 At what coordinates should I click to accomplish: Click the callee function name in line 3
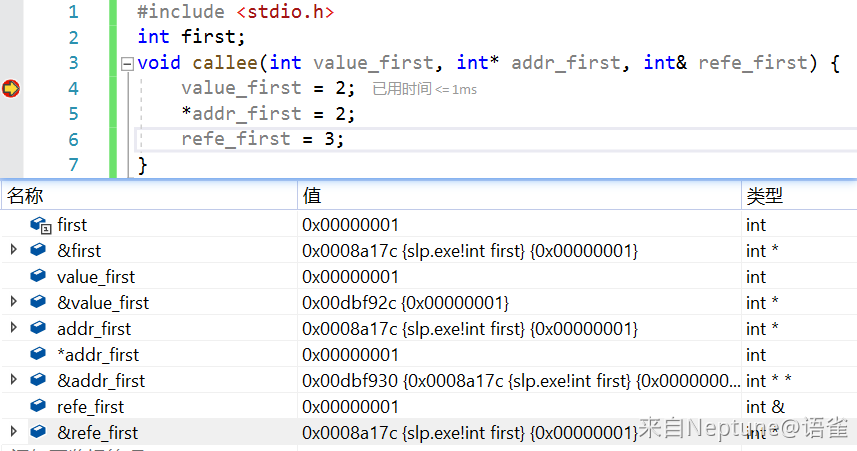pos(225,62)
